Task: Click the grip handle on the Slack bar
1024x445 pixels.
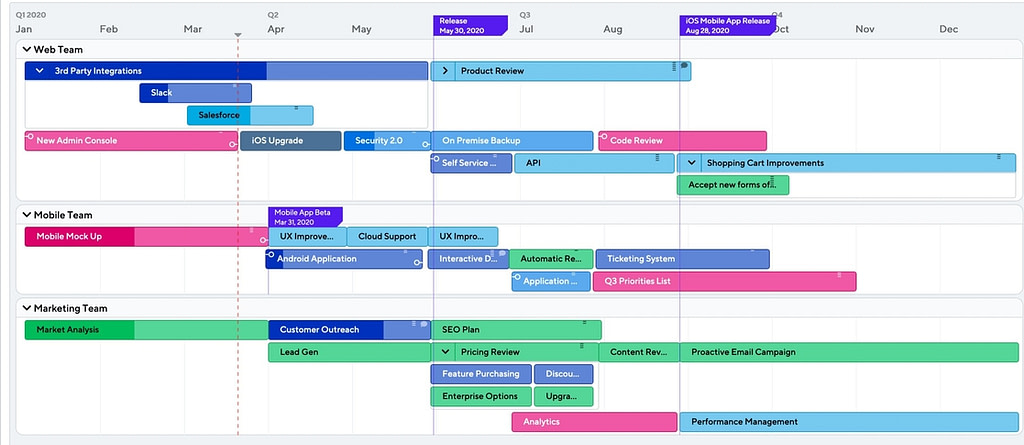Action: click(x=235, y=86)
